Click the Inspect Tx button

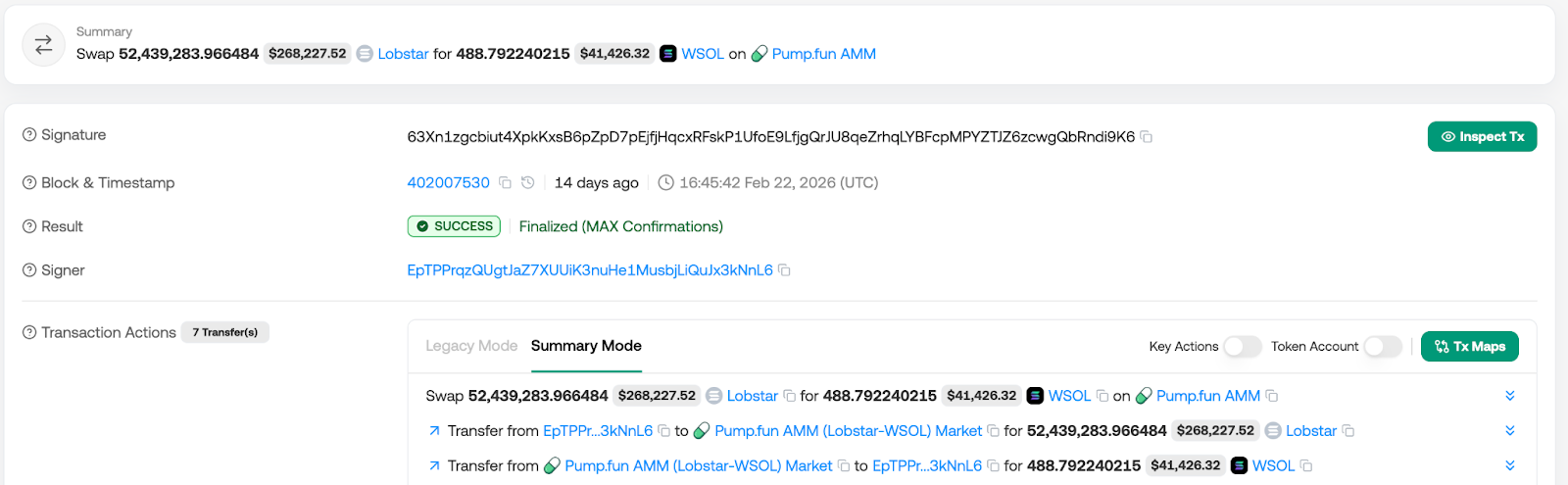pyautogui.click(x=1482, y=137)
